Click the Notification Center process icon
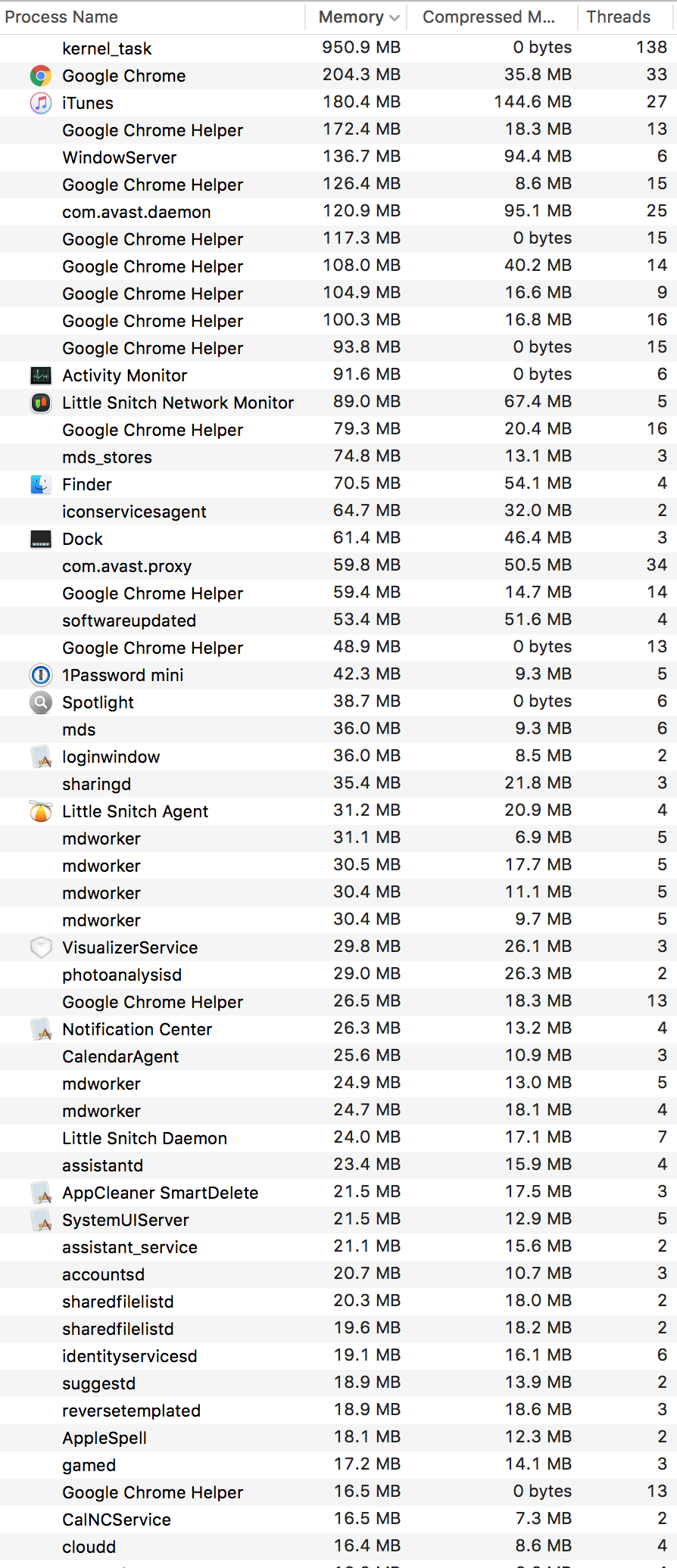Screen dimensions: 677x1568 [x=41, y=1029]
